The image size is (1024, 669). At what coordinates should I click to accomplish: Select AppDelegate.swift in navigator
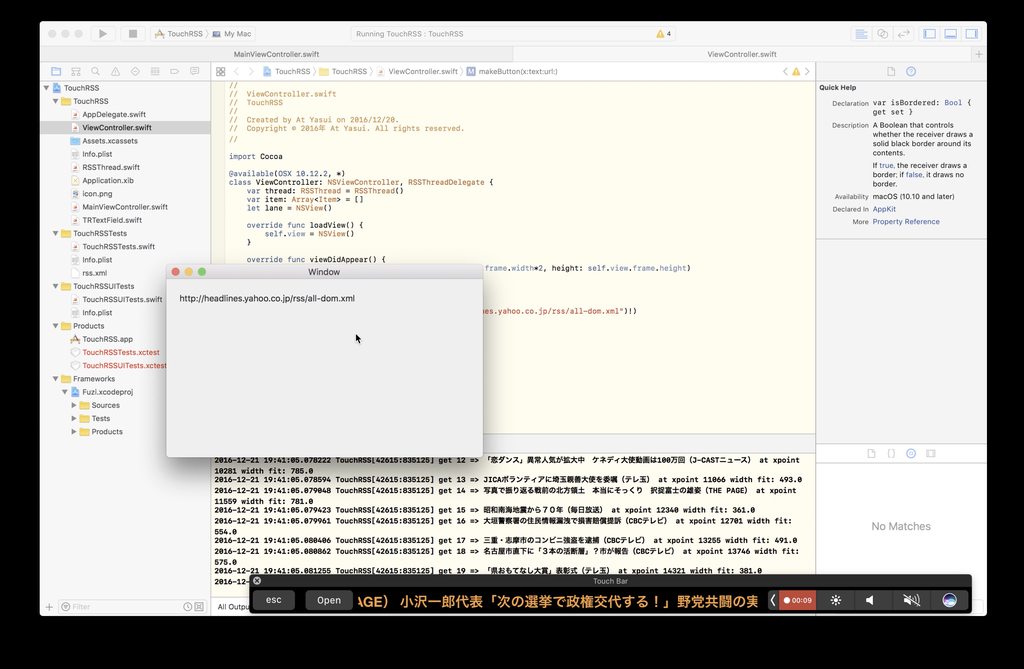click(x=114, y=114)
